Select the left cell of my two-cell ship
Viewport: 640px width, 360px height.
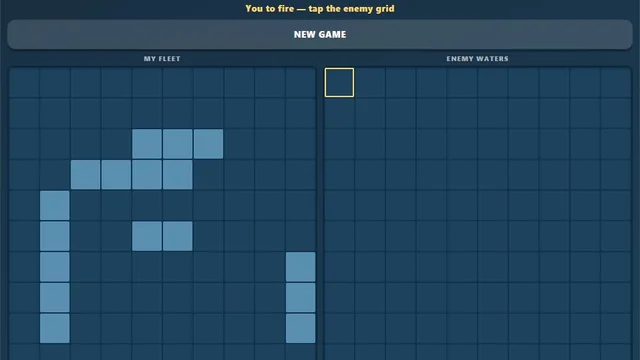point(147,236)
